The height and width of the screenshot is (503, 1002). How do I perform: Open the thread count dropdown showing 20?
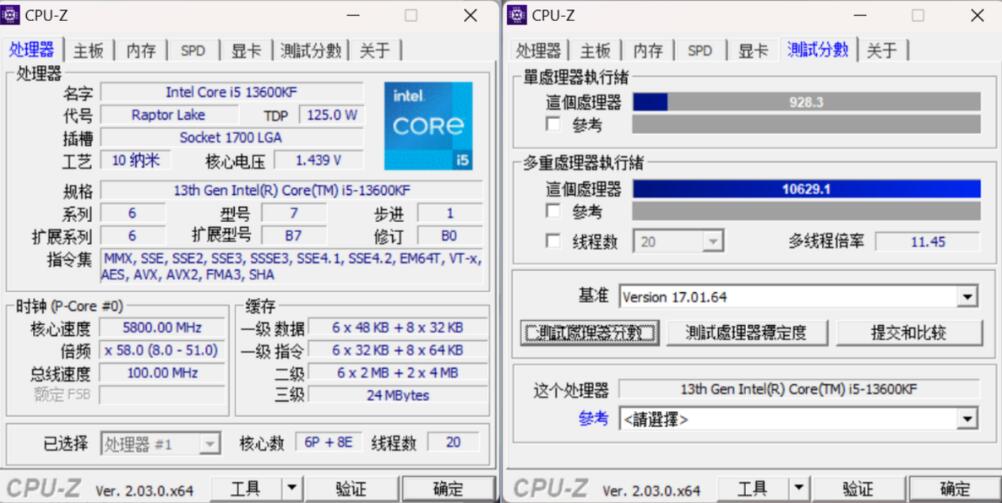(x=678, y=242)
